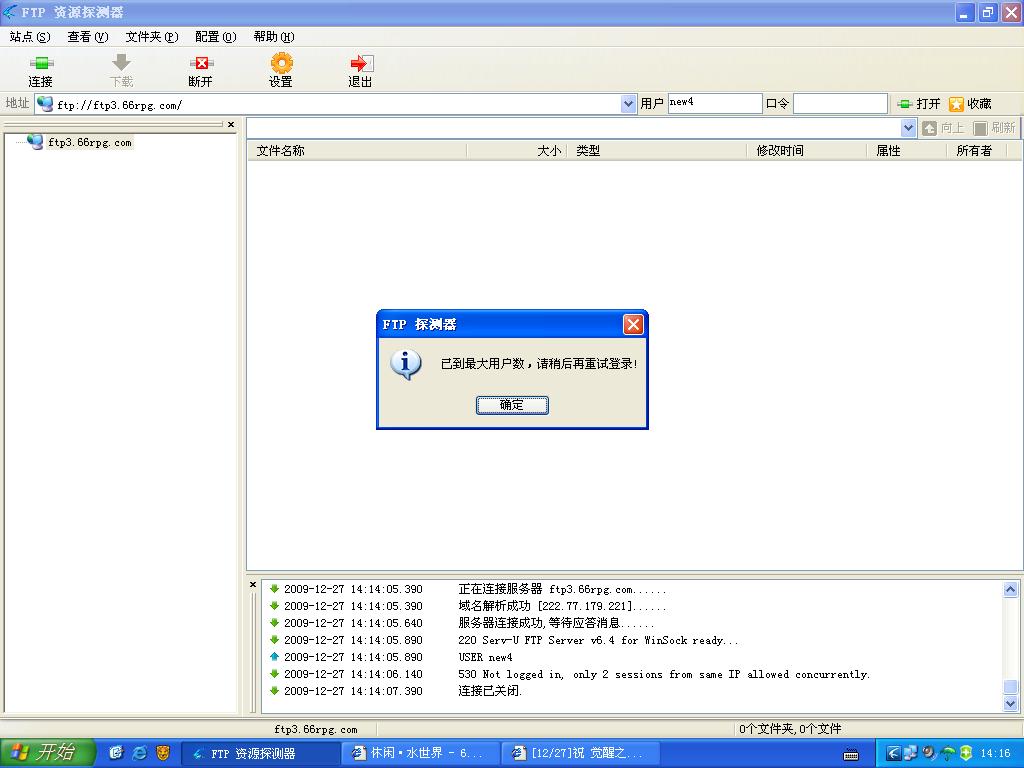Select ftp3.66rpg.com in the site tree

[89, 142]
